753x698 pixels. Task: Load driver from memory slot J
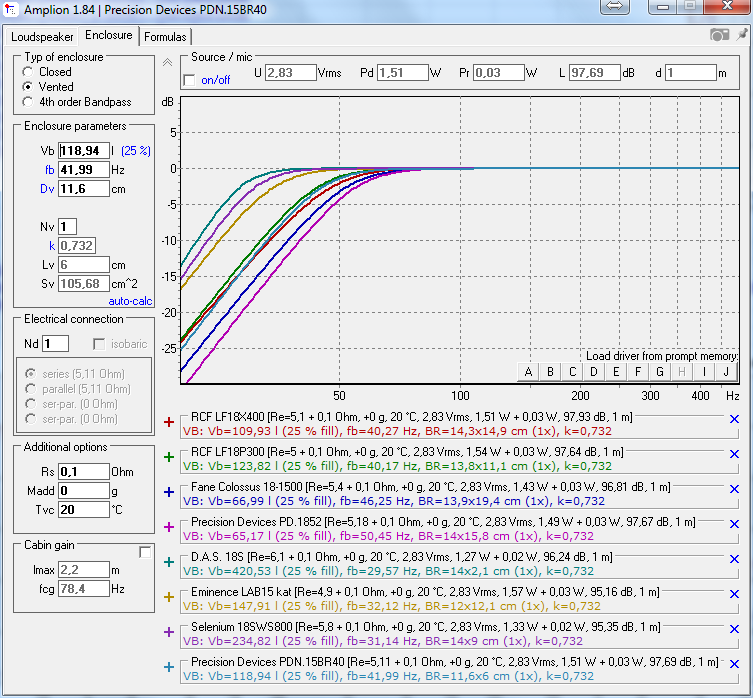(x=726, y=372)
